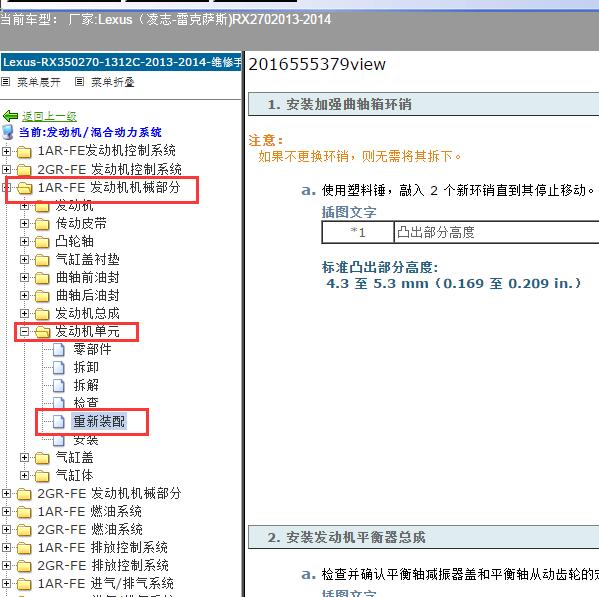Expand 1AR-FE 进气/排气系统 node

coord(6,584)
